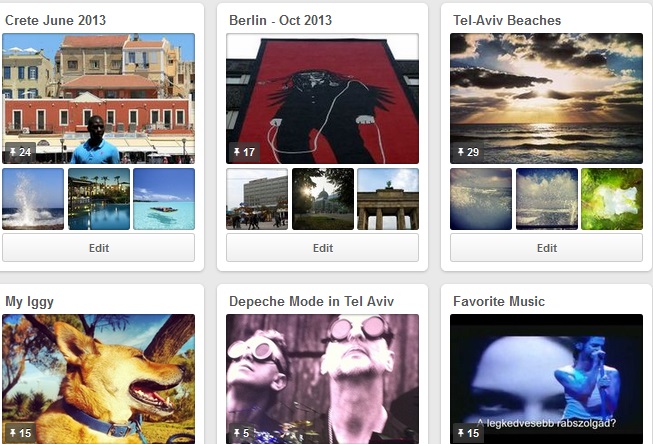
Task: Open the grey office building thumbnail in Berlin
Action: (x=257, y=199)
